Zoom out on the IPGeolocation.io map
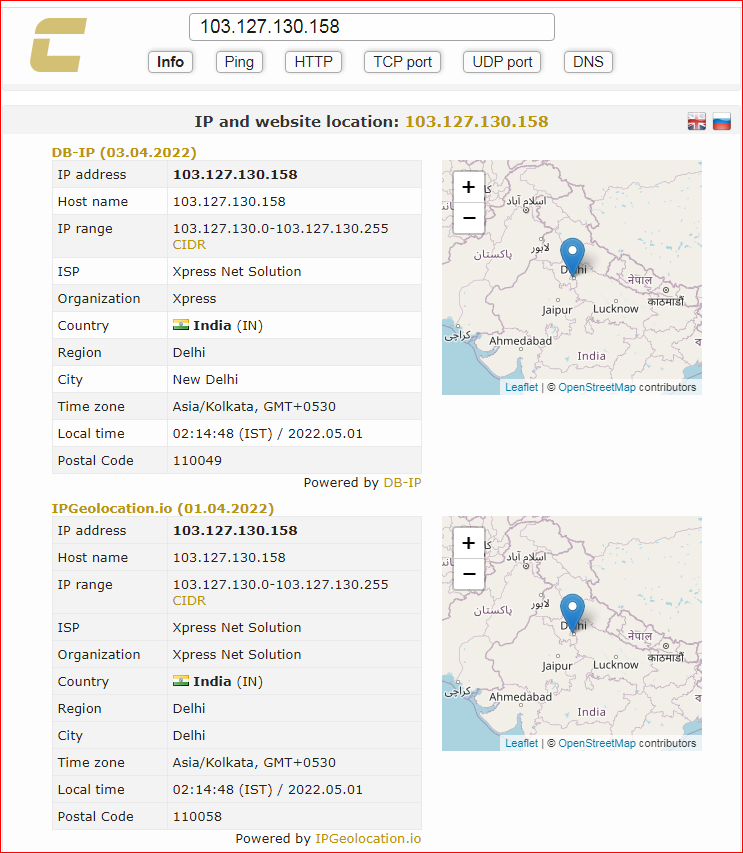The height and width of the screenshot is (853, 743). (468, 574)
